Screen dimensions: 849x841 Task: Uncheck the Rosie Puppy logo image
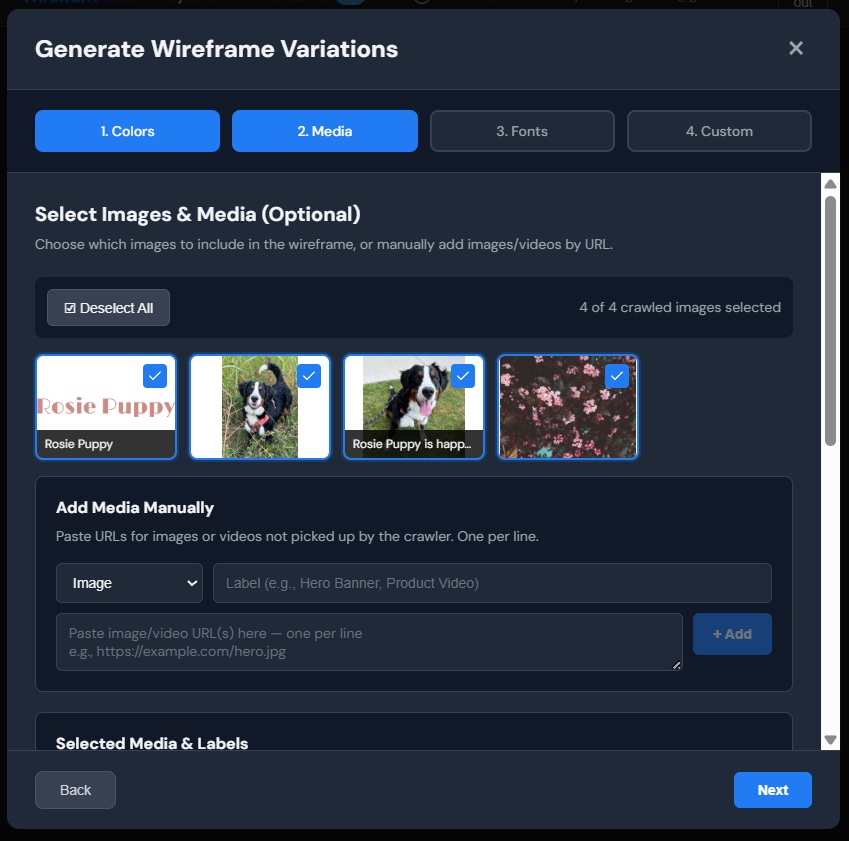point(154,376)
